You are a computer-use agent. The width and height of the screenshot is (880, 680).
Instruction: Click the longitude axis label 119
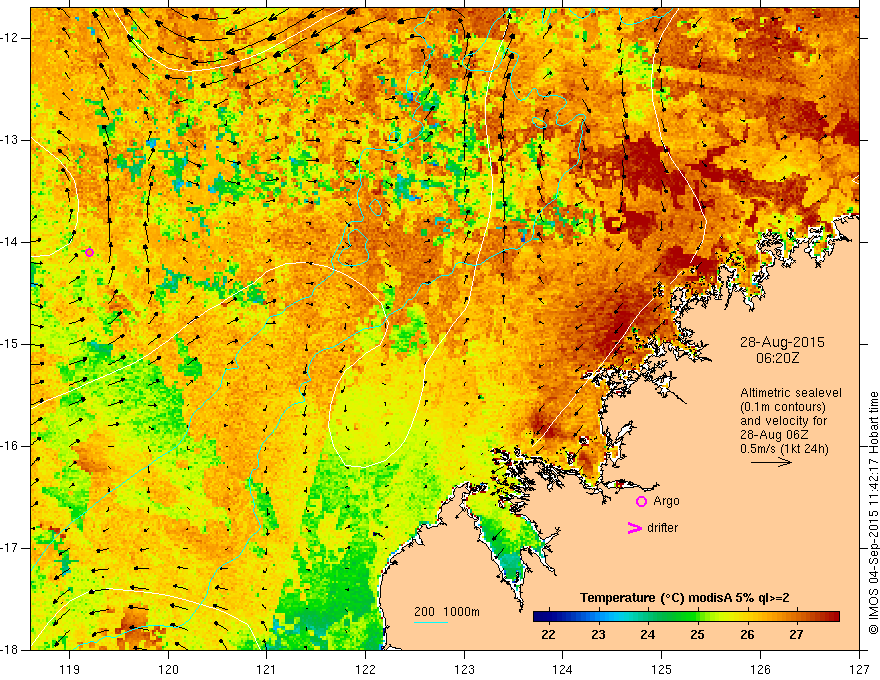point(69,669)
